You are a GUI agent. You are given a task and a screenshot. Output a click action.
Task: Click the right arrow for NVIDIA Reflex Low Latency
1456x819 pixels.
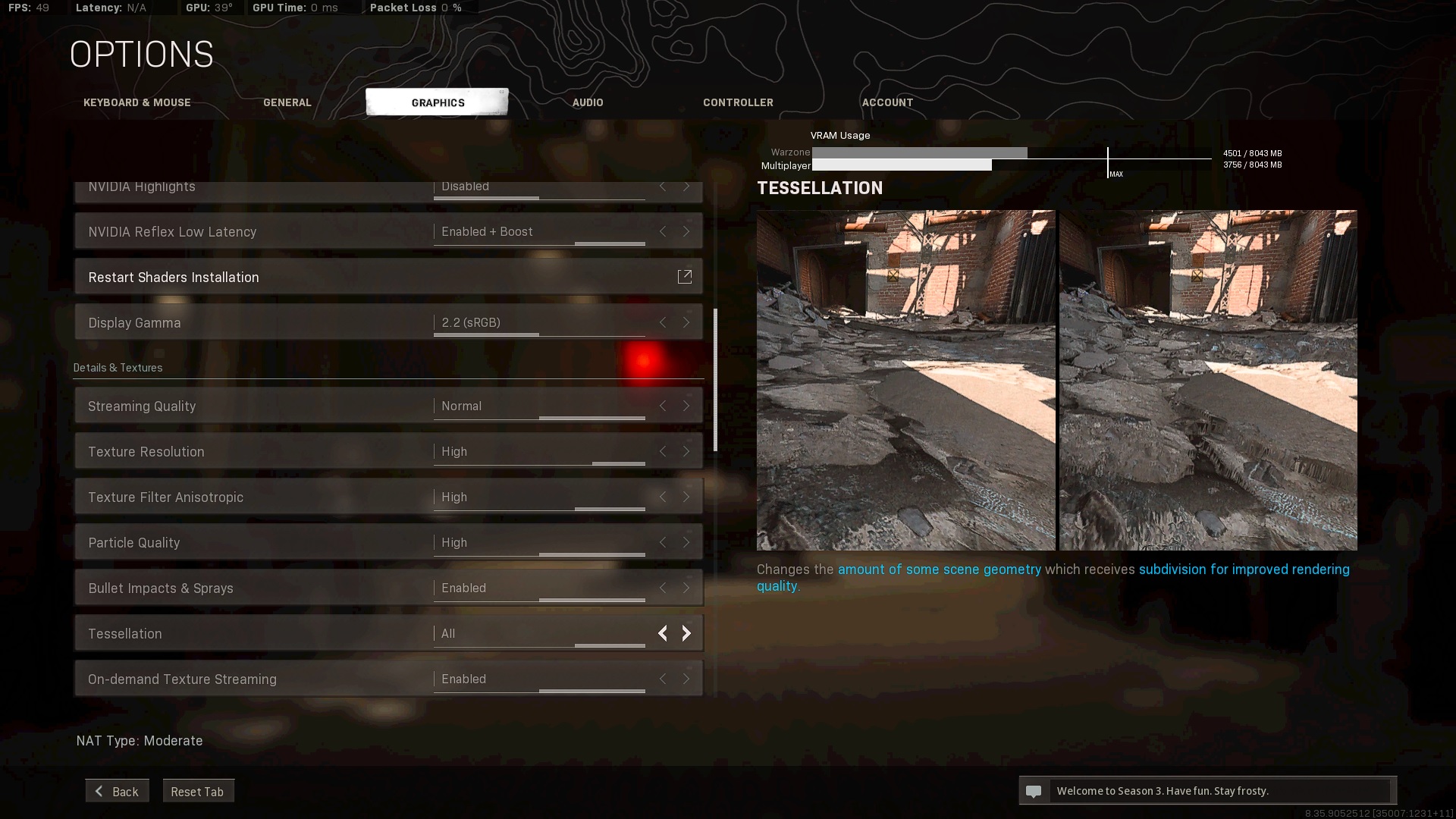(x=686, y=231)
